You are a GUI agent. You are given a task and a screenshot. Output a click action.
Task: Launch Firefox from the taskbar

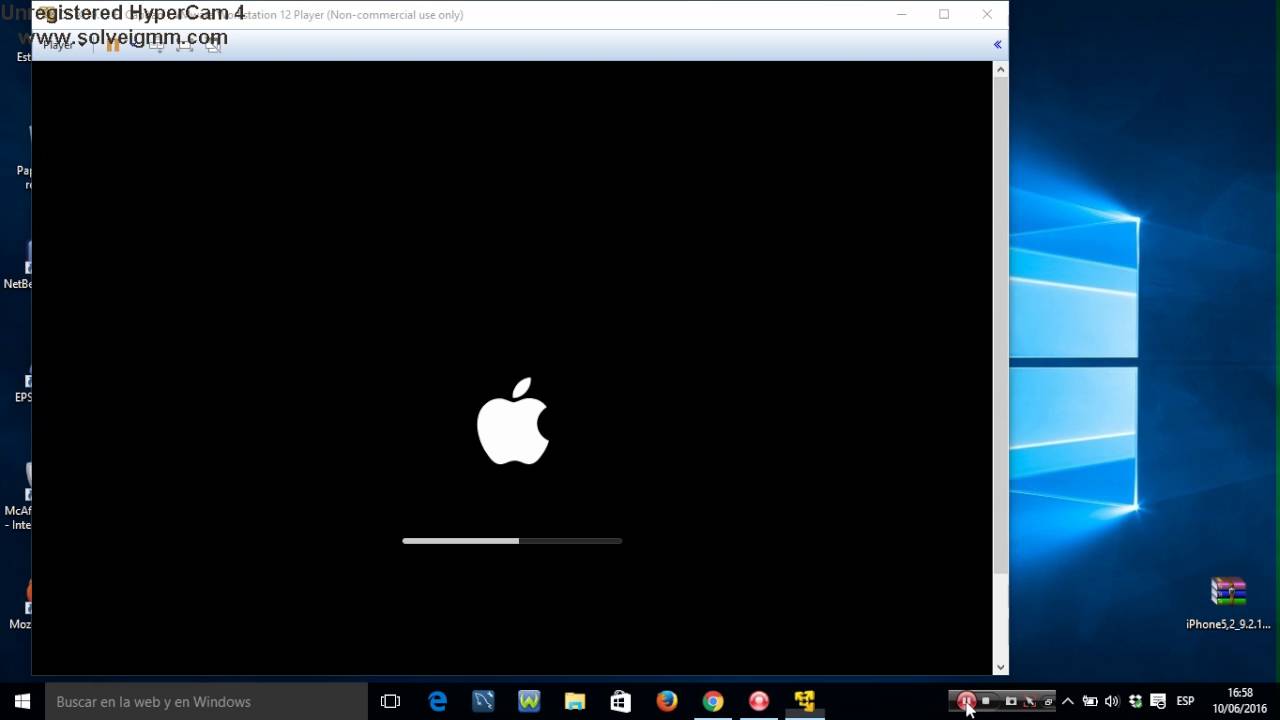tap(667, 702)
